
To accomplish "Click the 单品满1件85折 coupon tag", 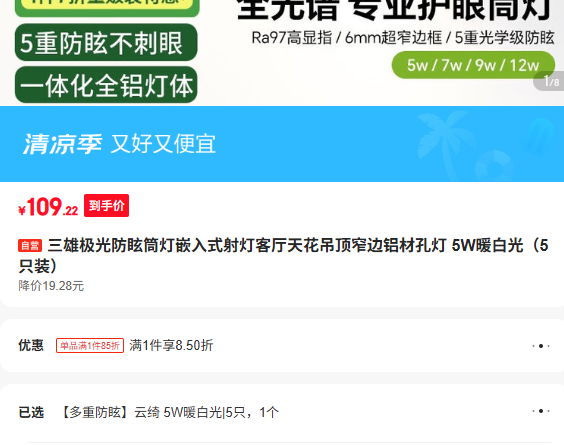I will pos(90,346).
